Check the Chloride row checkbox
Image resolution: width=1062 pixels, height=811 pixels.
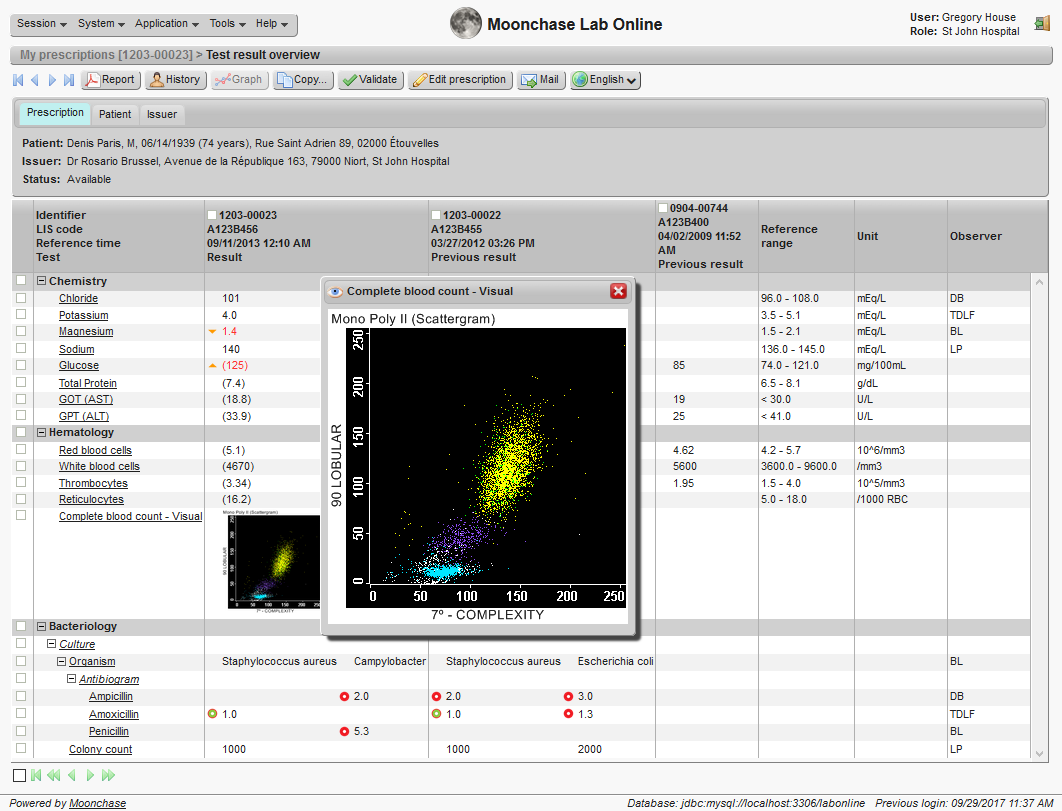21,298
